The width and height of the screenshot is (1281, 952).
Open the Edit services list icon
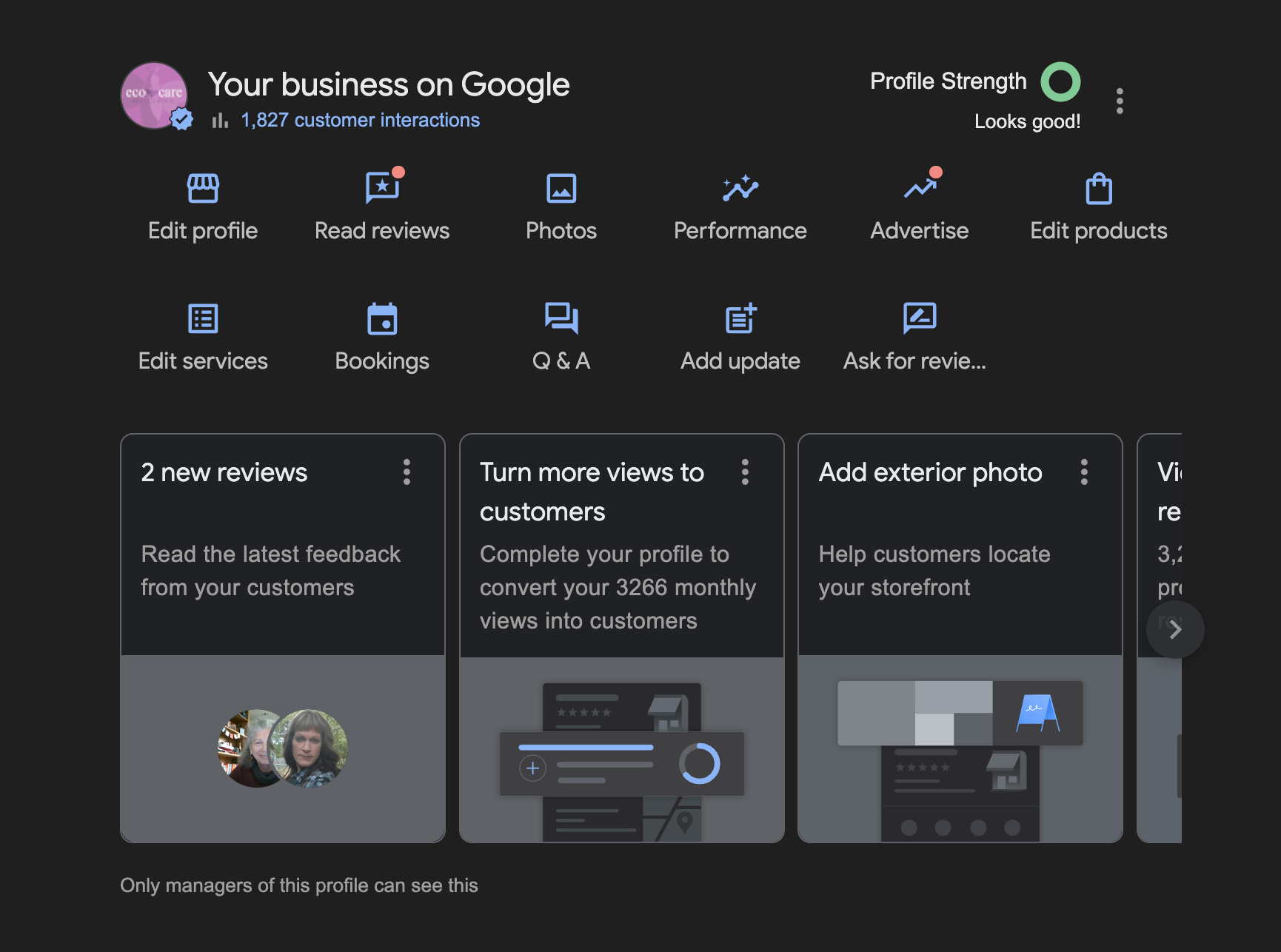click(203, 319)
